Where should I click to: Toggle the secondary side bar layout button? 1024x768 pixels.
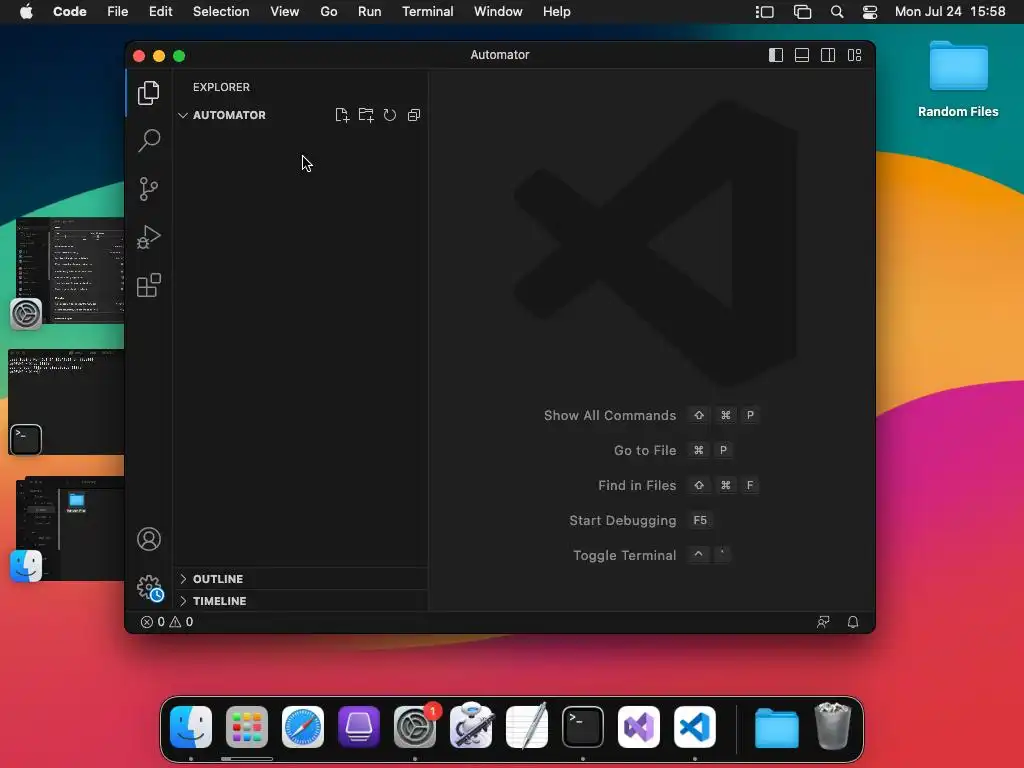(x=828, y=56)
